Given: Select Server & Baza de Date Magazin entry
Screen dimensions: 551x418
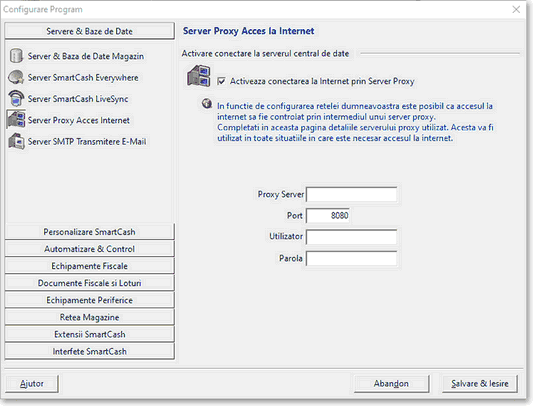Looking at the screenshot, I should 86,56.
